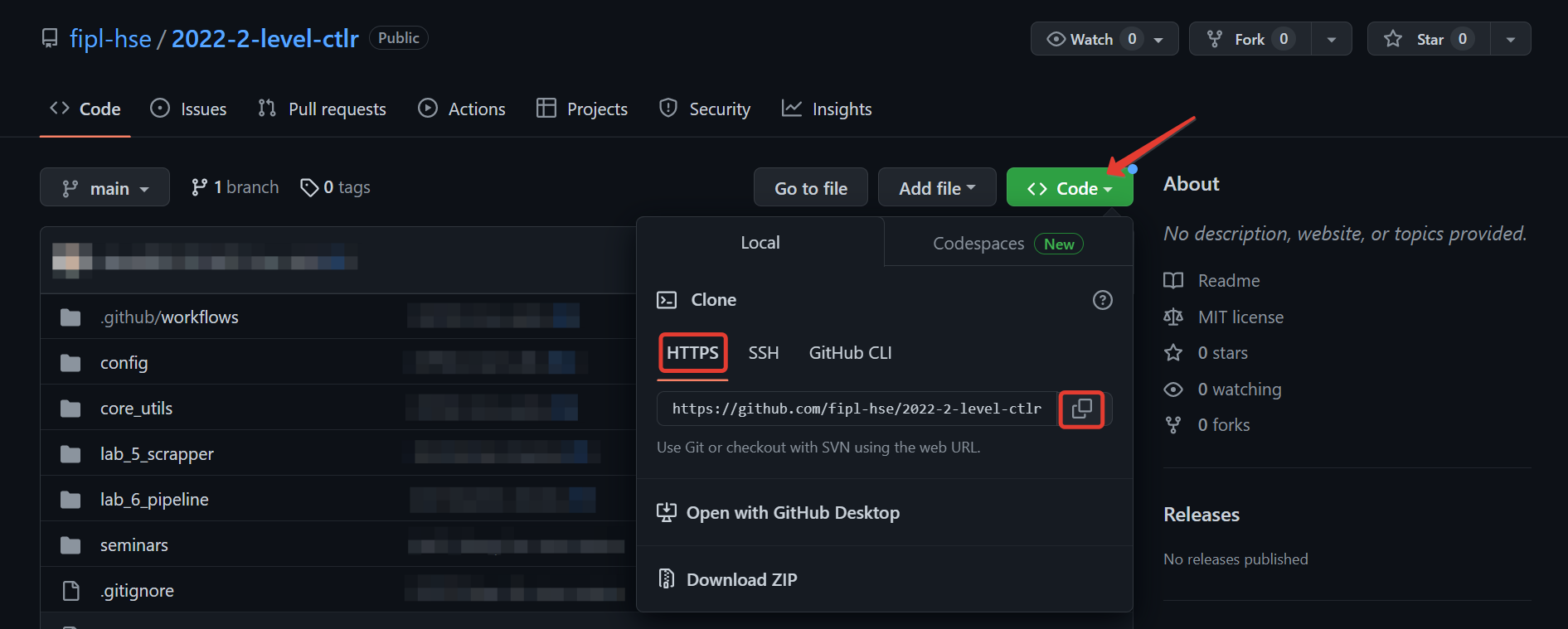The width and height of the screenshot is (1568, 629).
Task: Click the terminal icon beside Clone
Action: pyautogui.click(x=667, y=300)
